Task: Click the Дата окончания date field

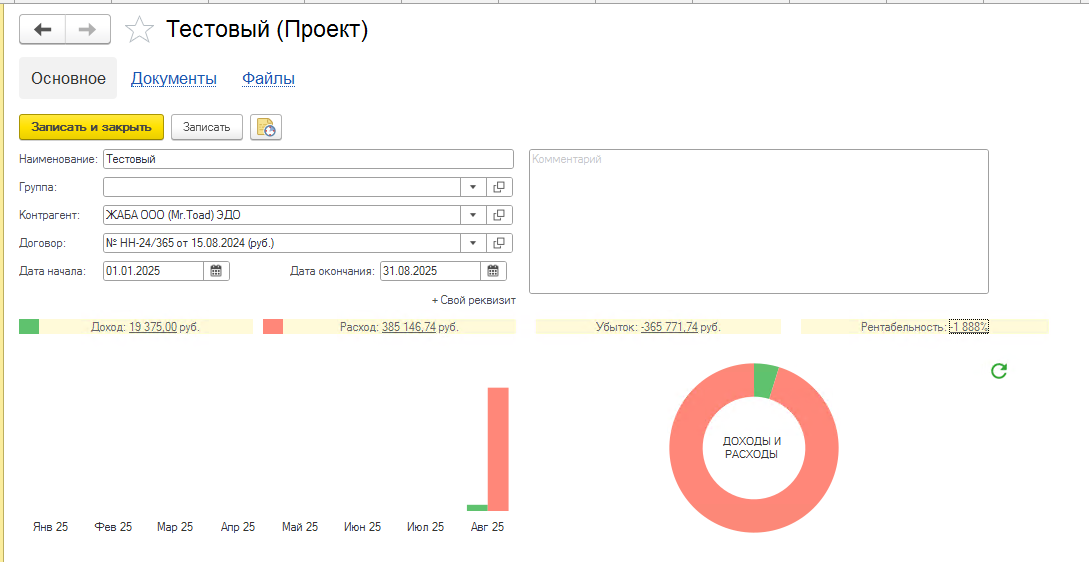Action: coord(431,271)
